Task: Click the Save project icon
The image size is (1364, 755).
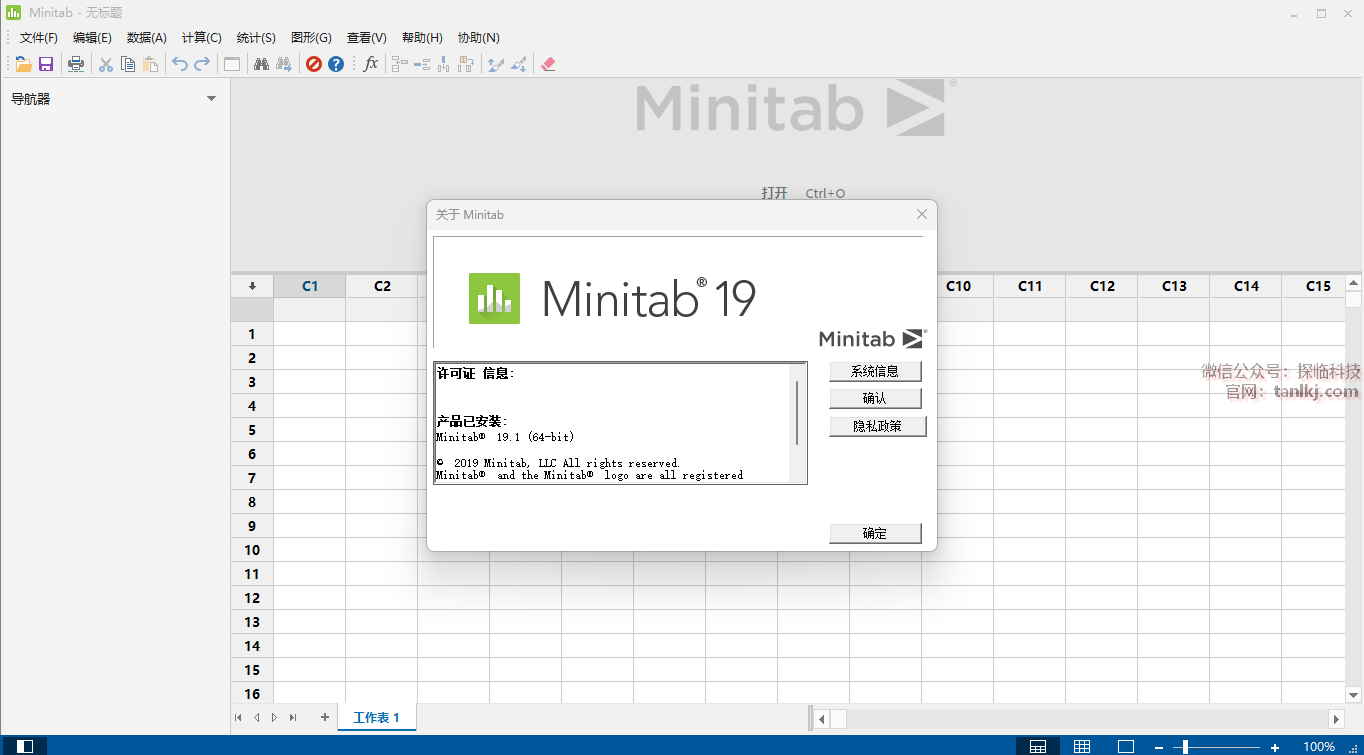Action: (46, 64)
